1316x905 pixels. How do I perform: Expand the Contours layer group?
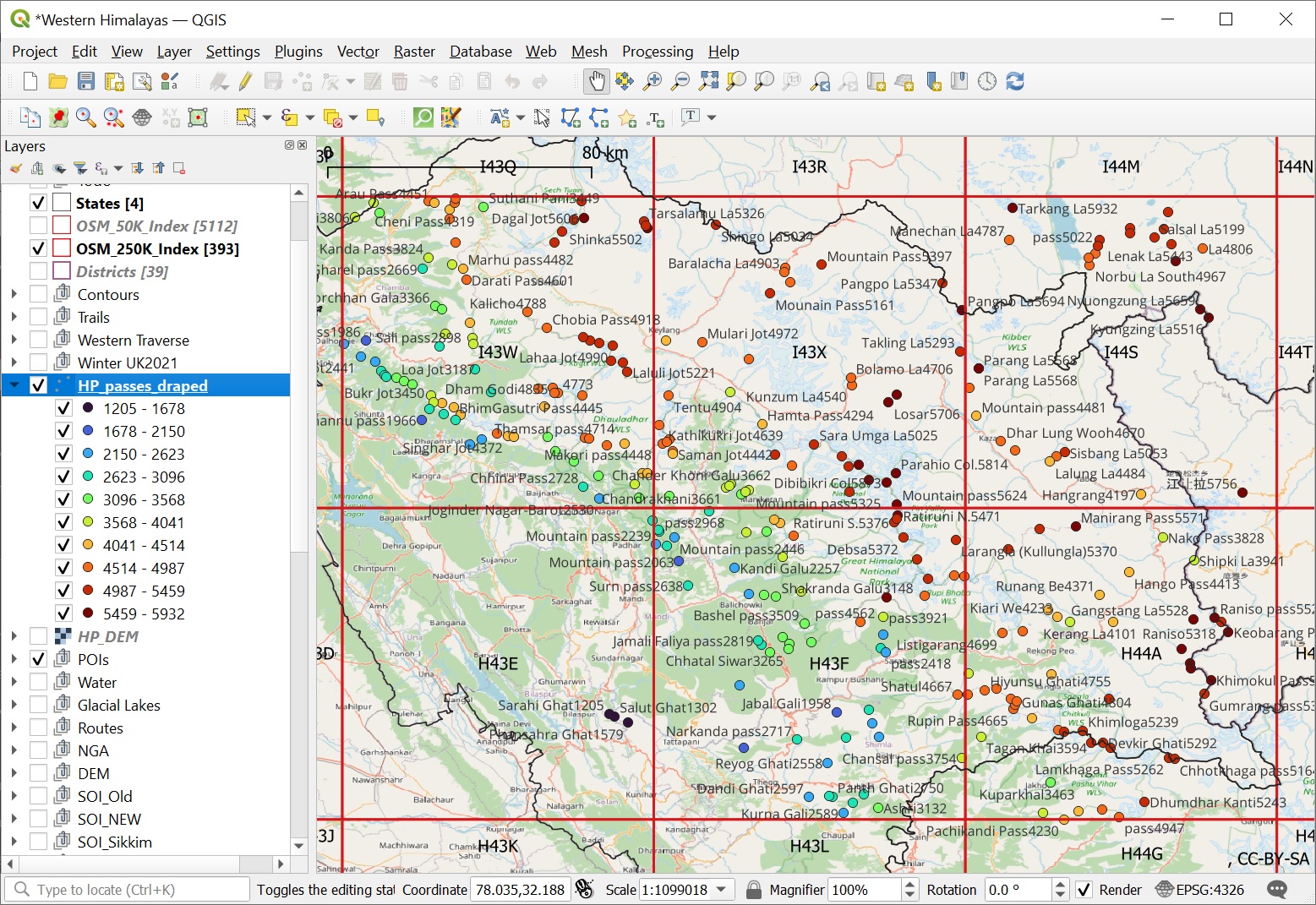[14, 294]
